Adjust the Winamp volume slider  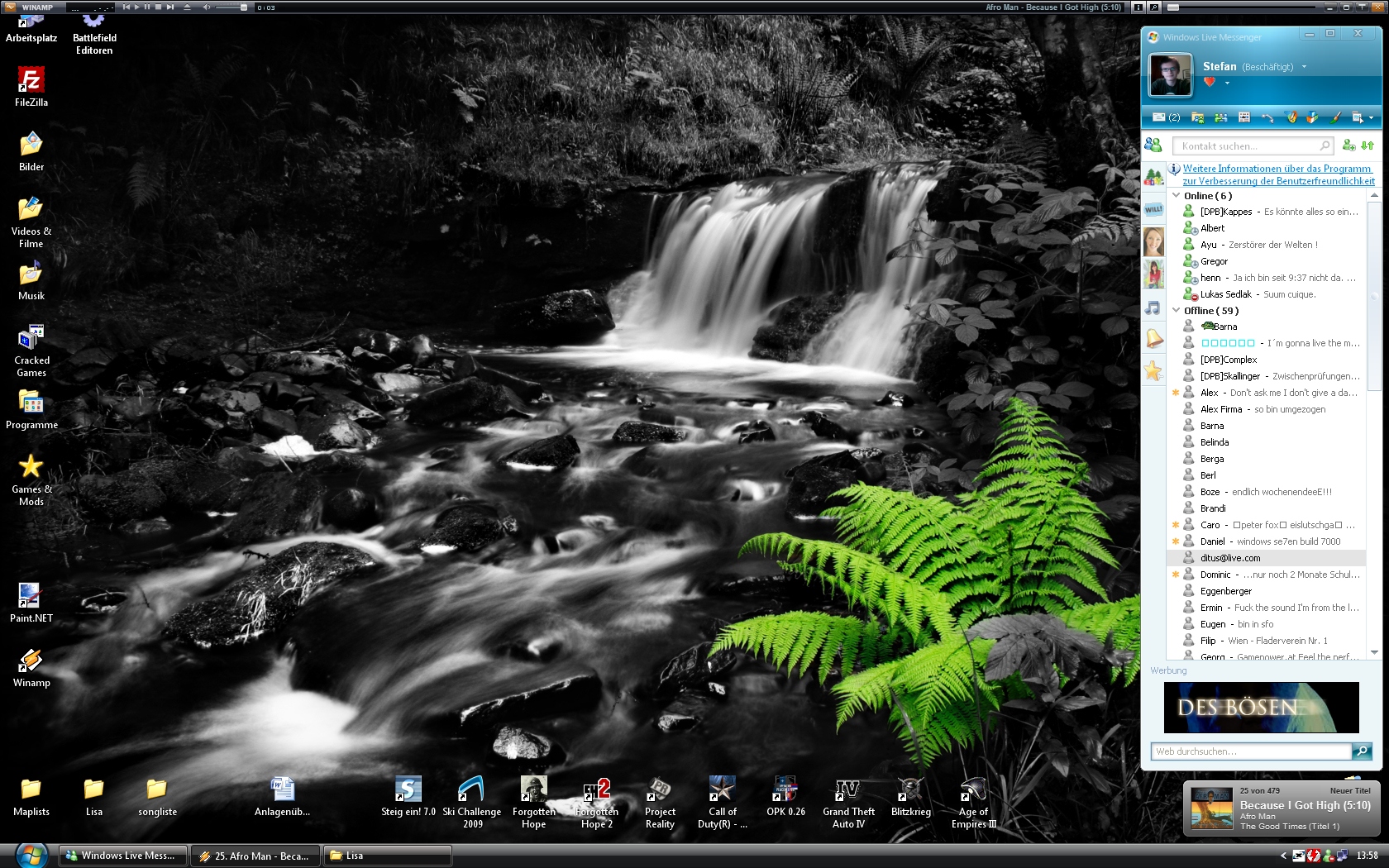pyautogui.click(x=243, y=7)
